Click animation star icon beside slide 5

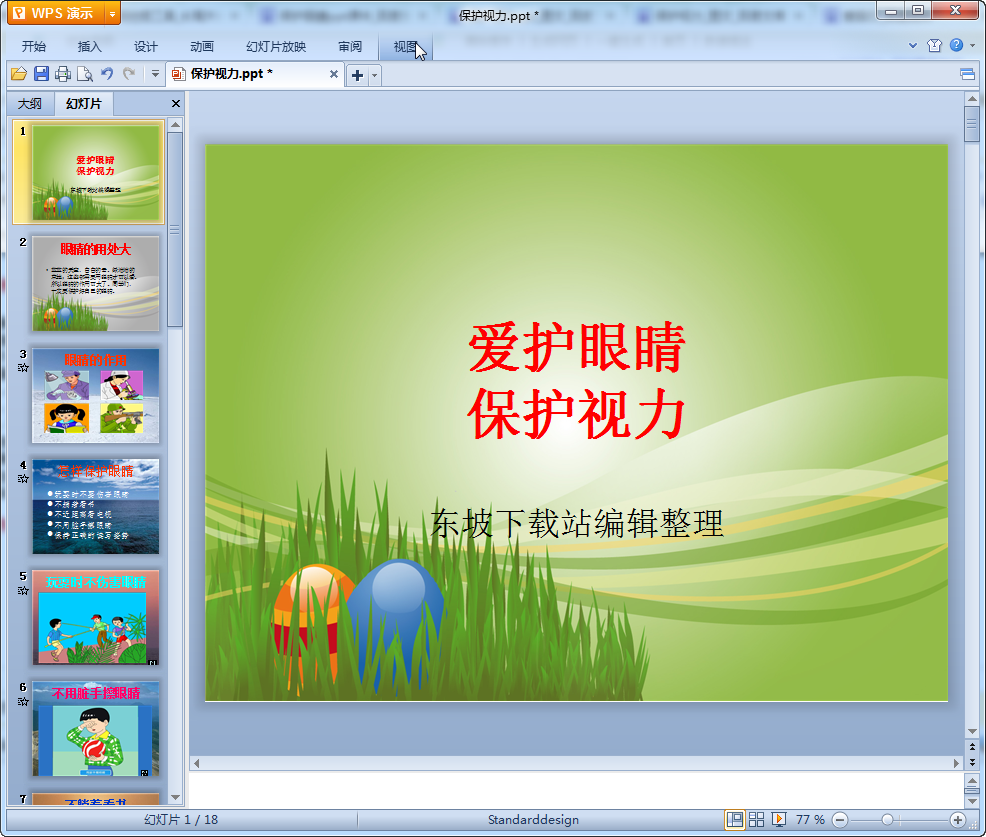point(23,590)
